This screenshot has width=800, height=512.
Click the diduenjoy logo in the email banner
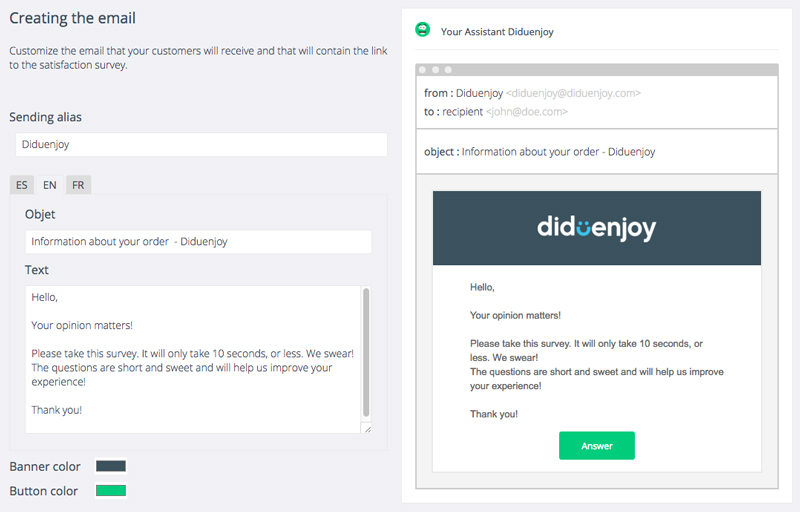click(x=596, y=228)
